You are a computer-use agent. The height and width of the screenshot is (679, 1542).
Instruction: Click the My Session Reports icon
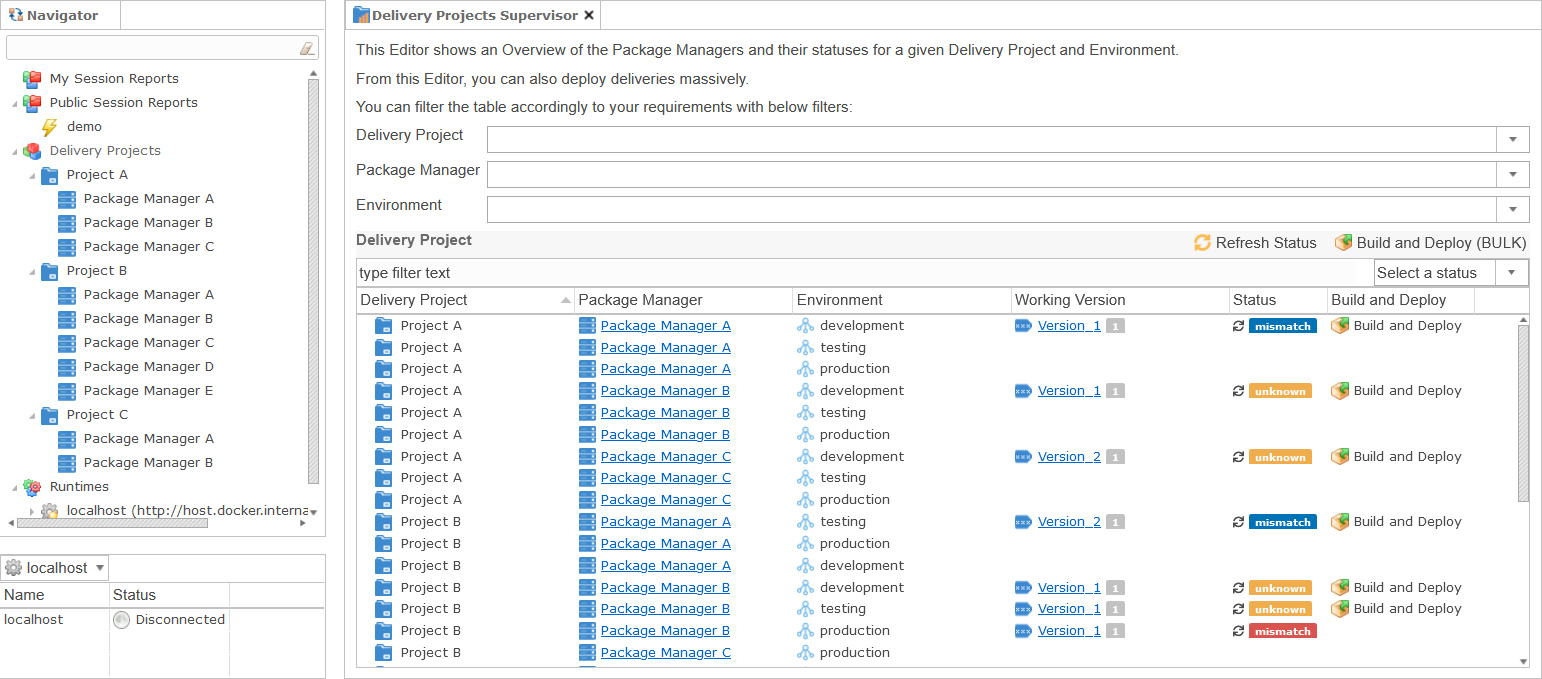(32, 79)
